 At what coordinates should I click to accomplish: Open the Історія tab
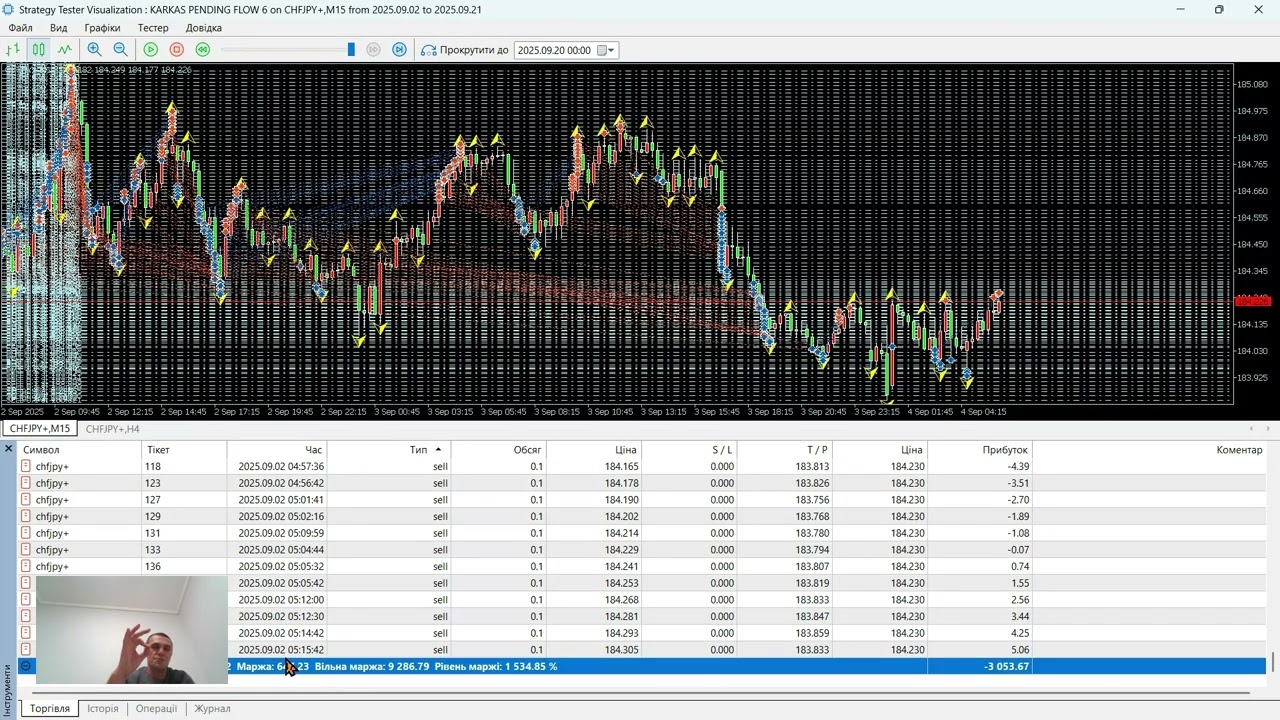point(102,708)
